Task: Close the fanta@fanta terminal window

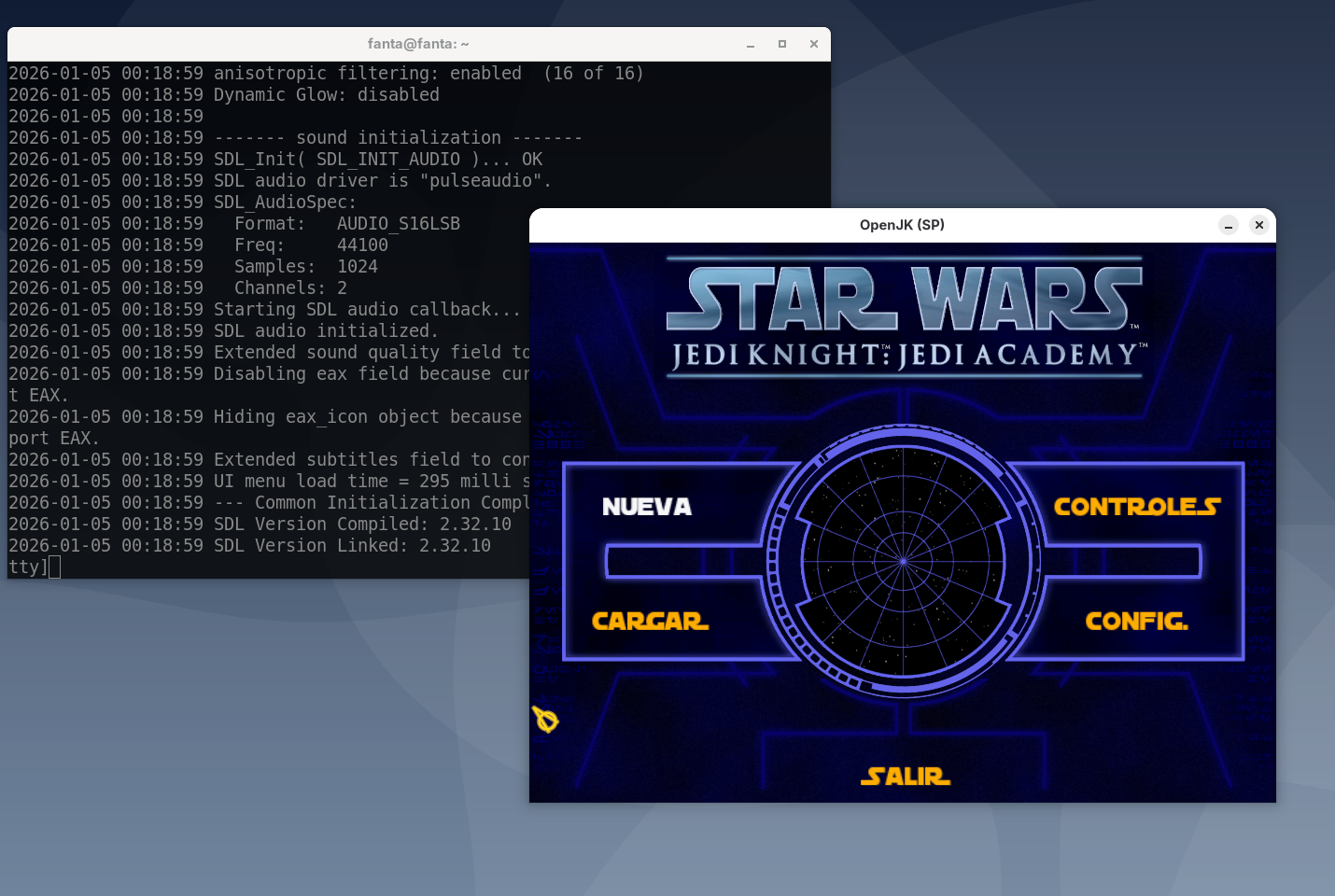Action: 813,44
